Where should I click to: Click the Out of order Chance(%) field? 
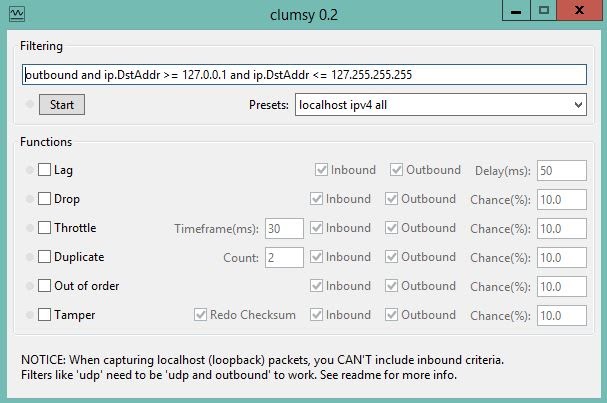(562, 286)
